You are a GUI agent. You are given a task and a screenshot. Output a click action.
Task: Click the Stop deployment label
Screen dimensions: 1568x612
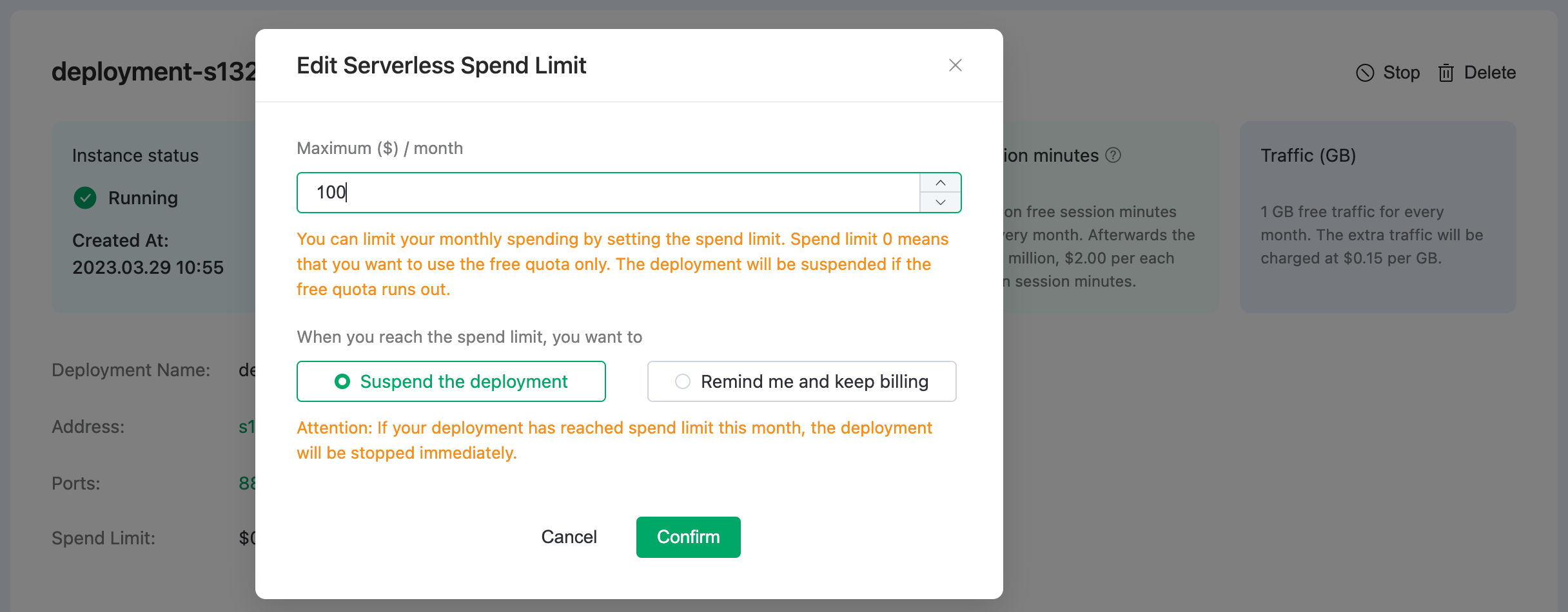click(1401, 73)
